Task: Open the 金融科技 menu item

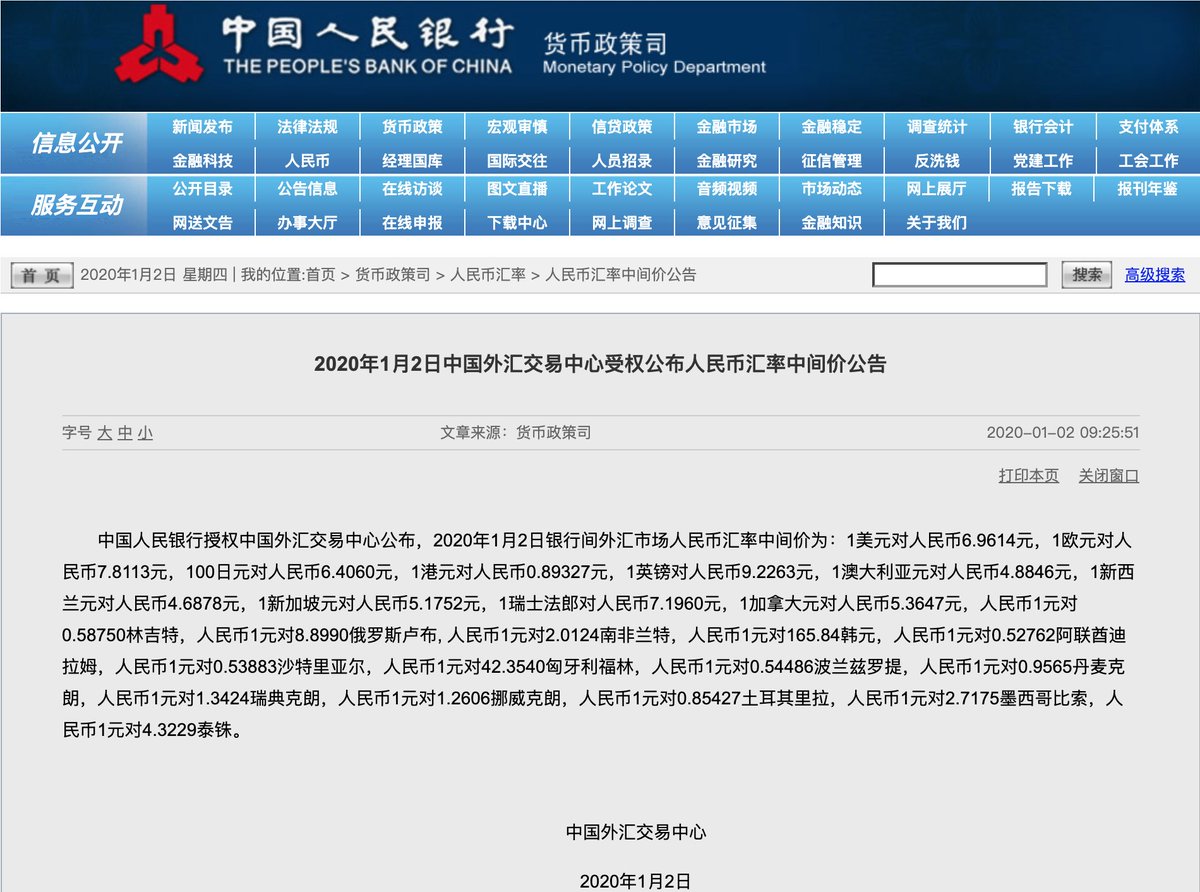Action: tap(202, 160)
